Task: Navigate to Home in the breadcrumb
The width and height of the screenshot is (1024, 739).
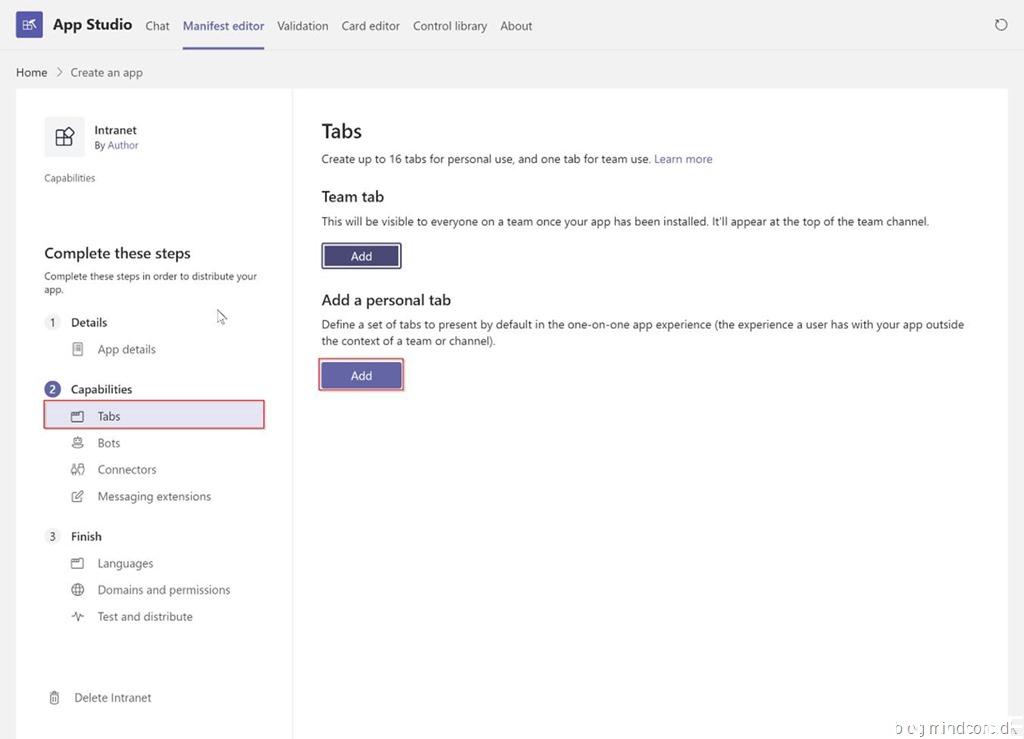Action: pos(32,72)
